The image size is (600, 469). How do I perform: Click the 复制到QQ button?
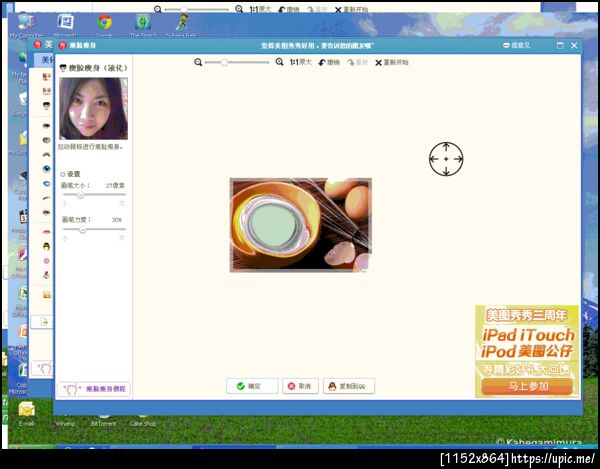pos(349,386)
